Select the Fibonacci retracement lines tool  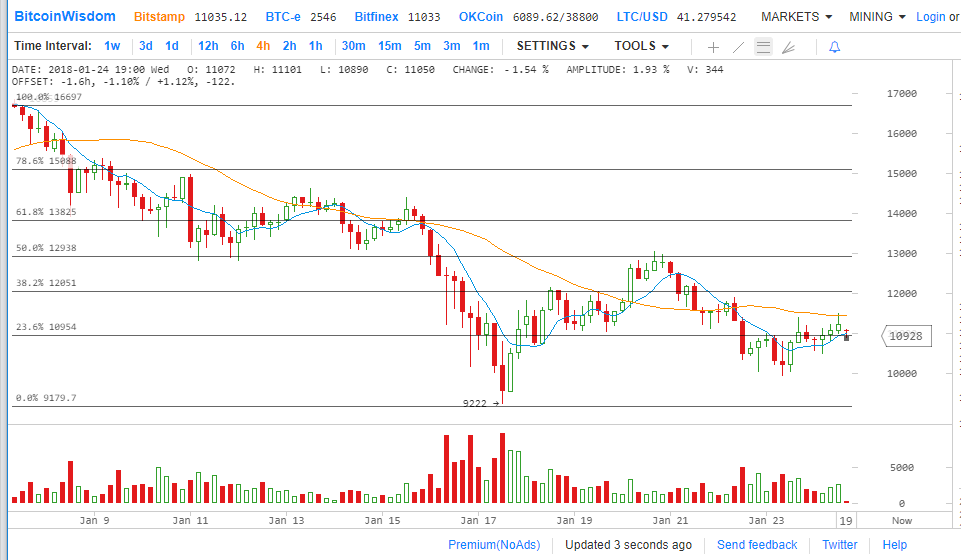tap(763, 47)
